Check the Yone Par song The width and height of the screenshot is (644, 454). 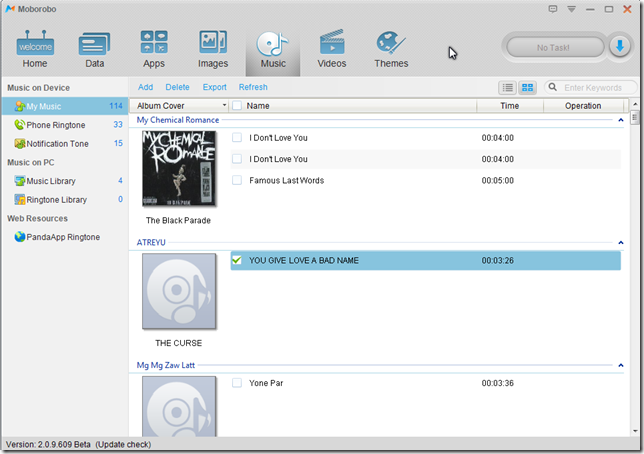[237, 383]
